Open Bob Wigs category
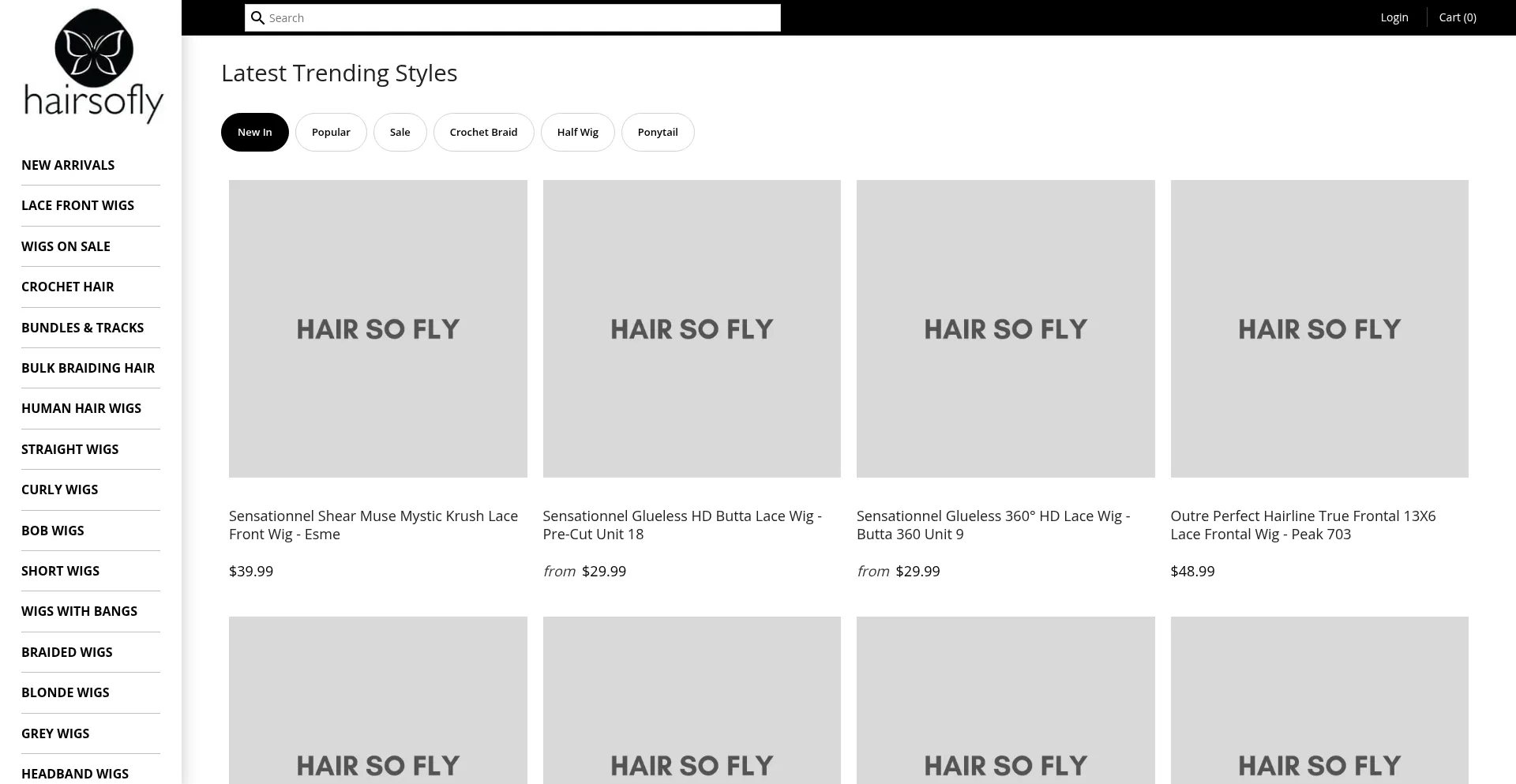The image size is (1516, 784). click(x=52, y=531)
